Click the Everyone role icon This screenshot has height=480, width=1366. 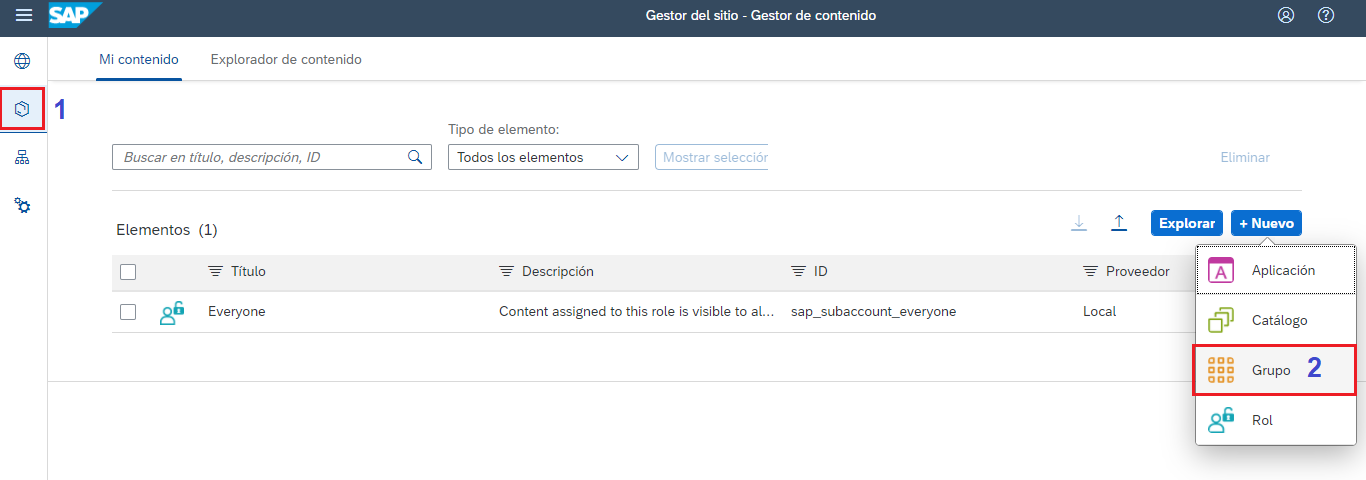(x=172, y=312)
